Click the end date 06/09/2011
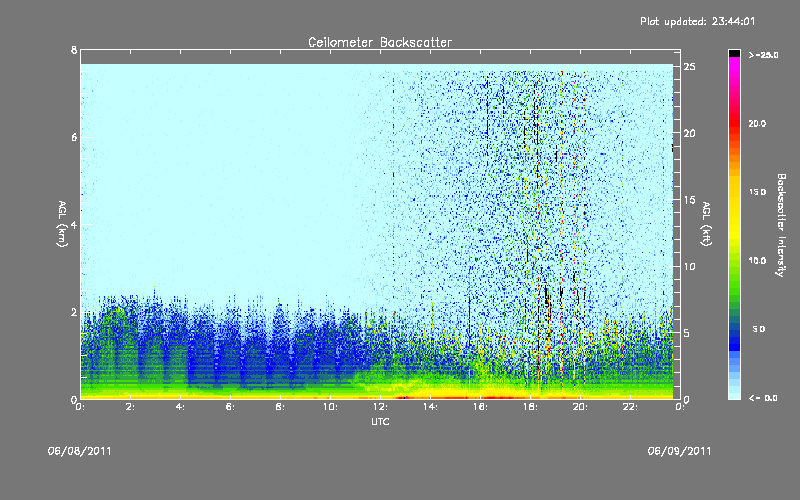The height and width of the screenshot is (500, 800). (679, 451)
